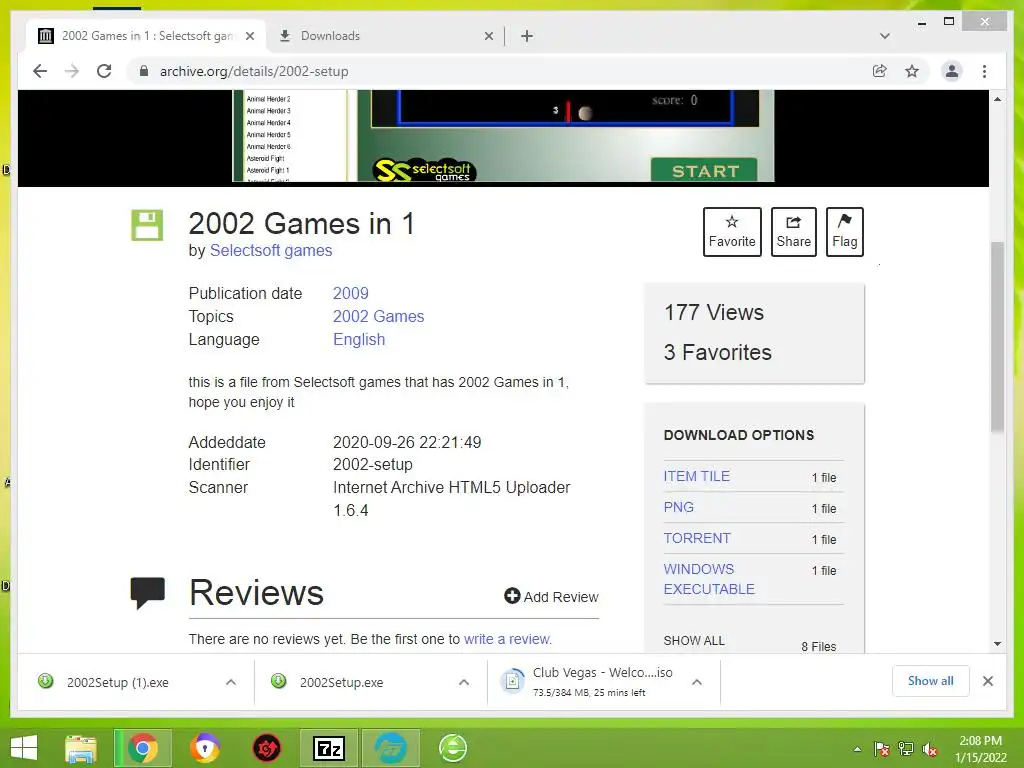The width and height of the screenshot is (1024, 768).
Task: Close the Downloads tab
Action: click(488, 36)
